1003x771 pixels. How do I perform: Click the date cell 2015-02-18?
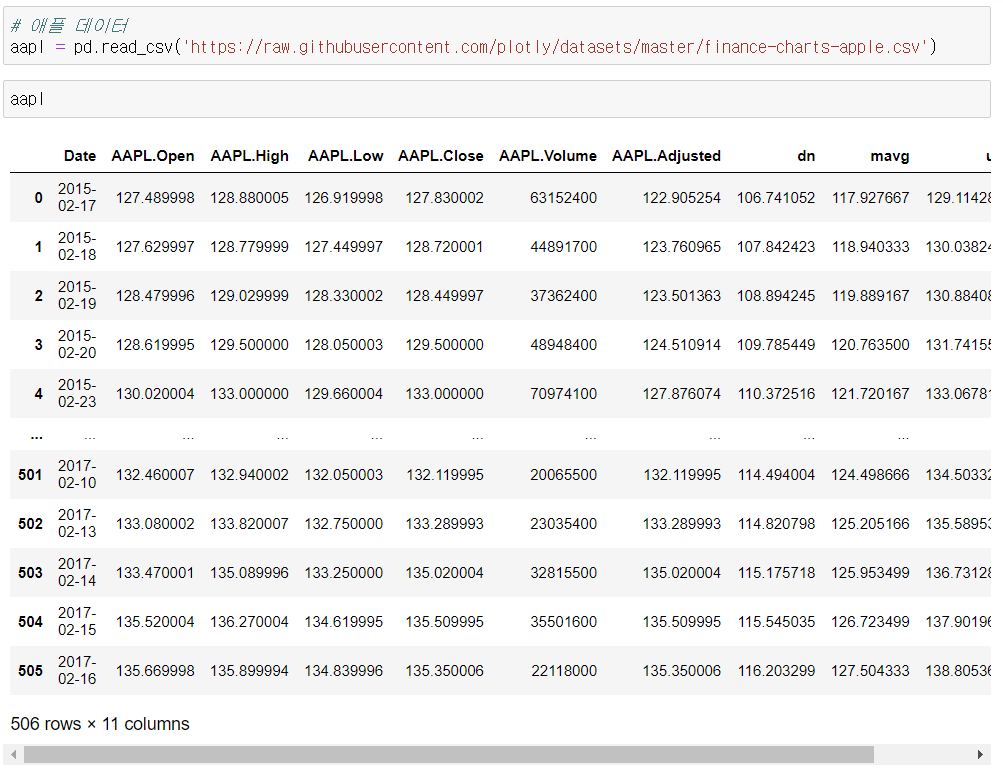tap(77, 246)
